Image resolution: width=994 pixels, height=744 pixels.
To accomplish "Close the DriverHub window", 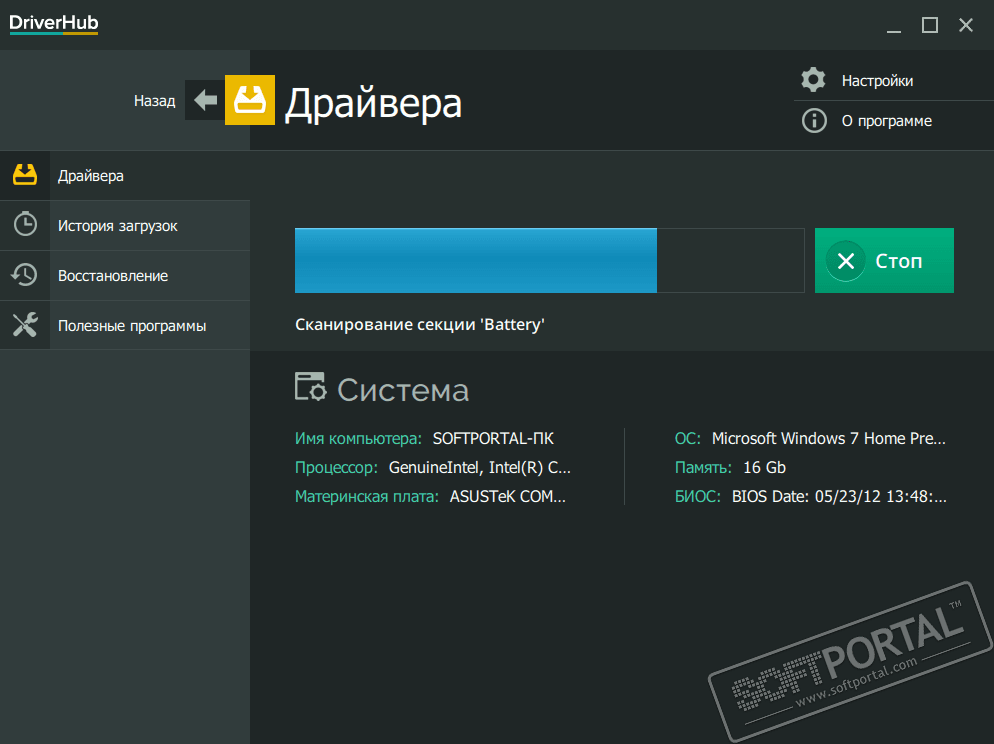I will click(965, 25).
